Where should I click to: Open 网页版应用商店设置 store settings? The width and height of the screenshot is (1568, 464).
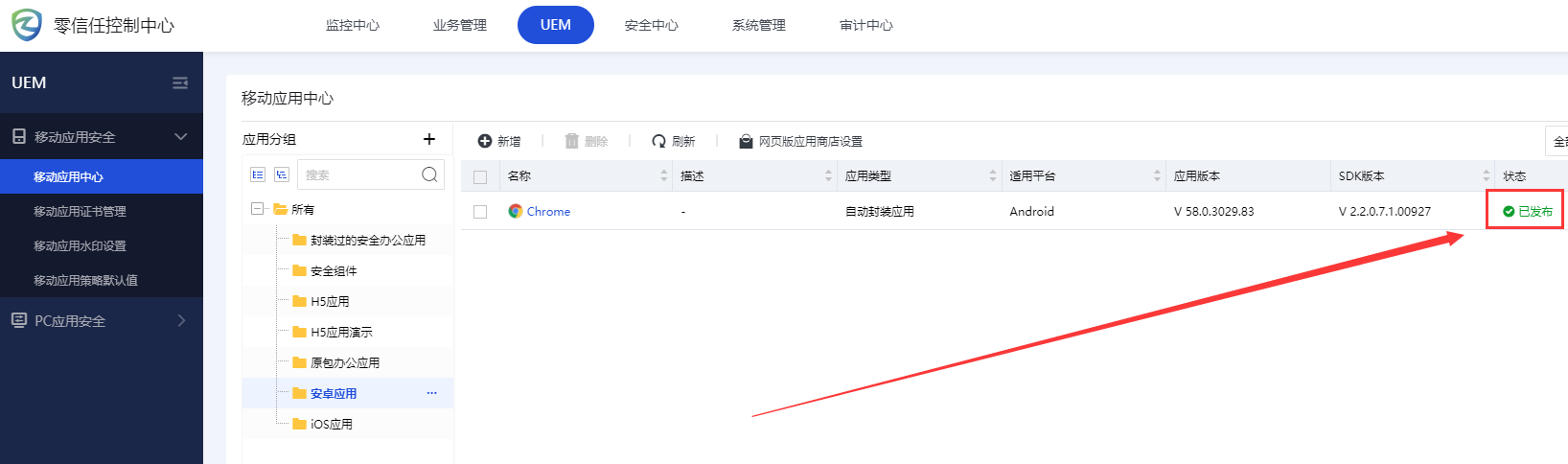click(x=800, y=141)
